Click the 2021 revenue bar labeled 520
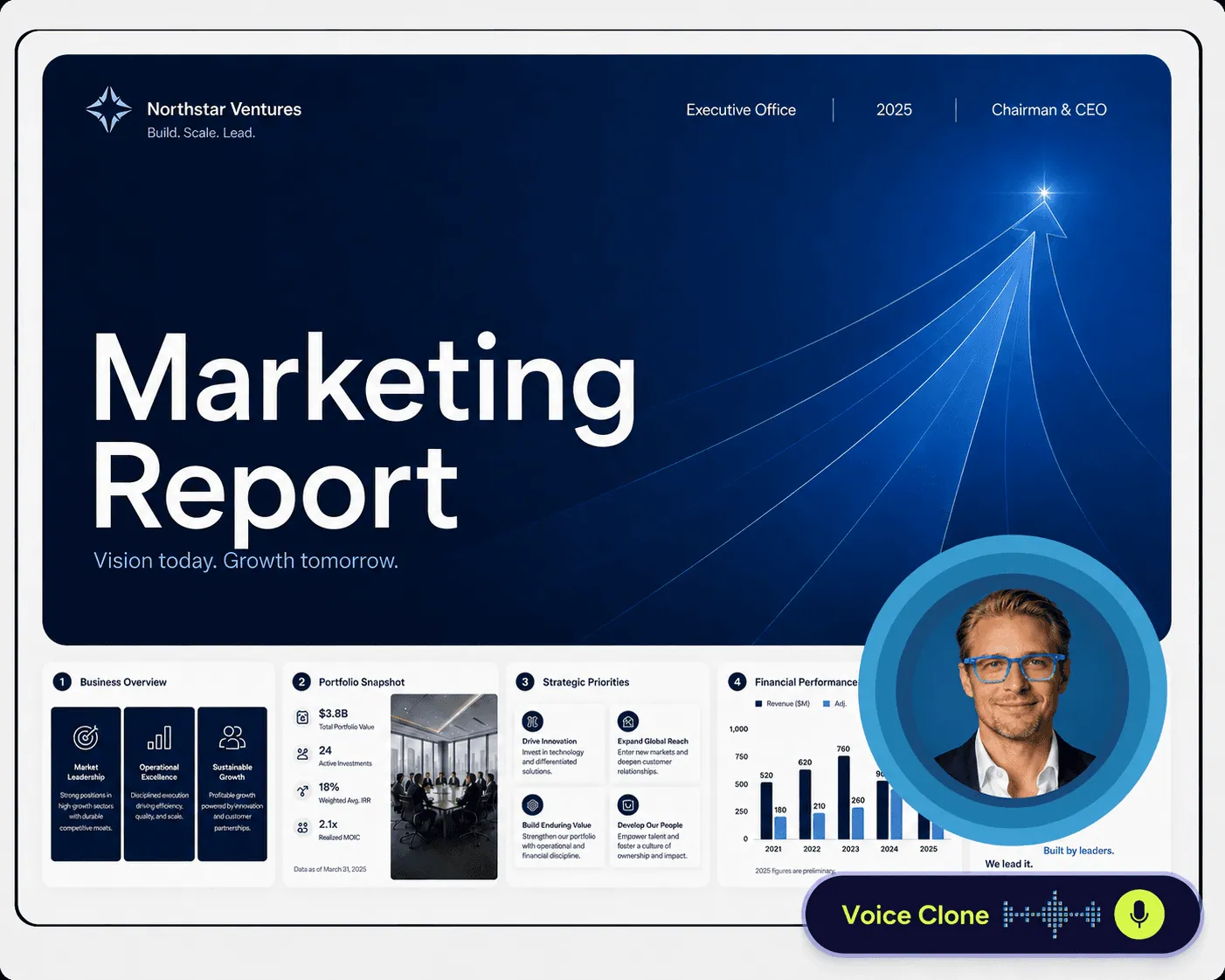This screenshot has height=980, width=1225. (766, 811)
